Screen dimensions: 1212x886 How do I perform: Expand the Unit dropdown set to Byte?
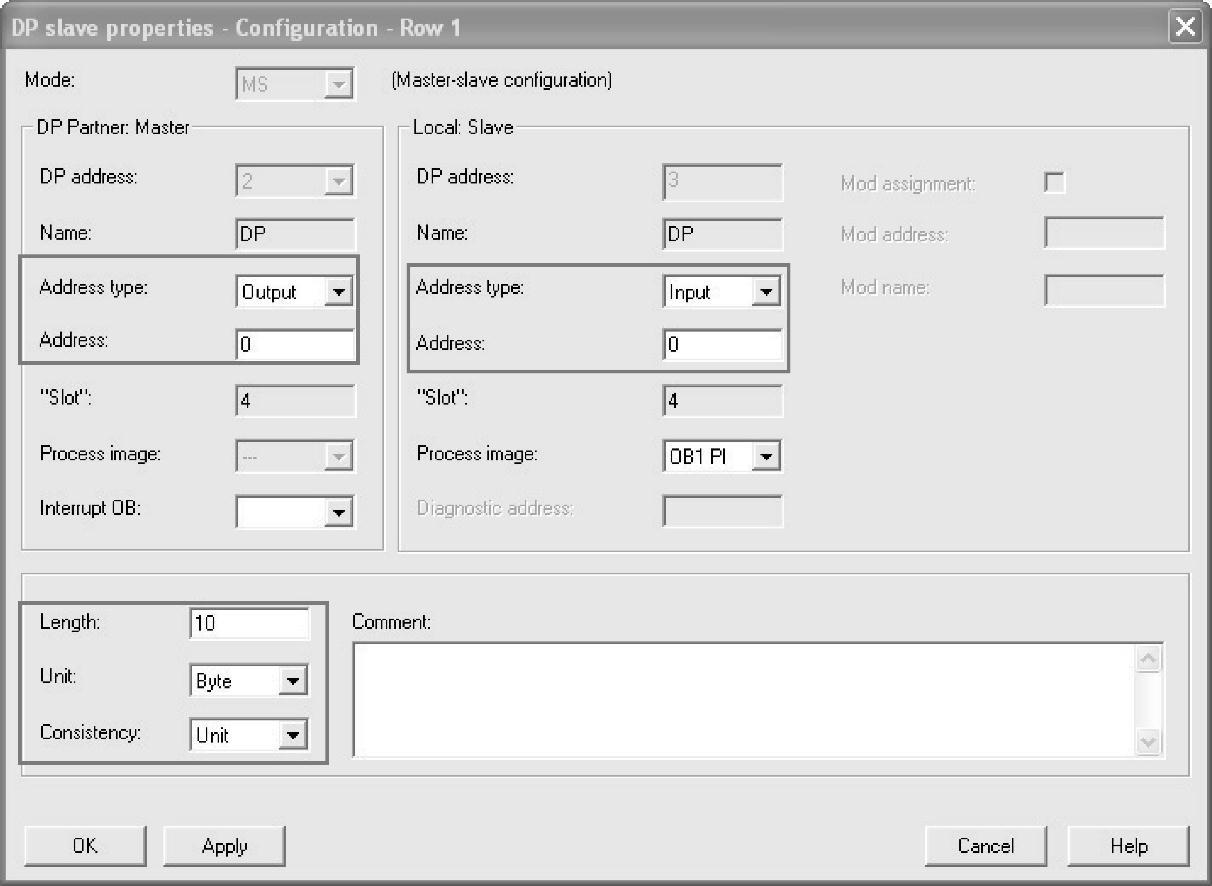292,682
